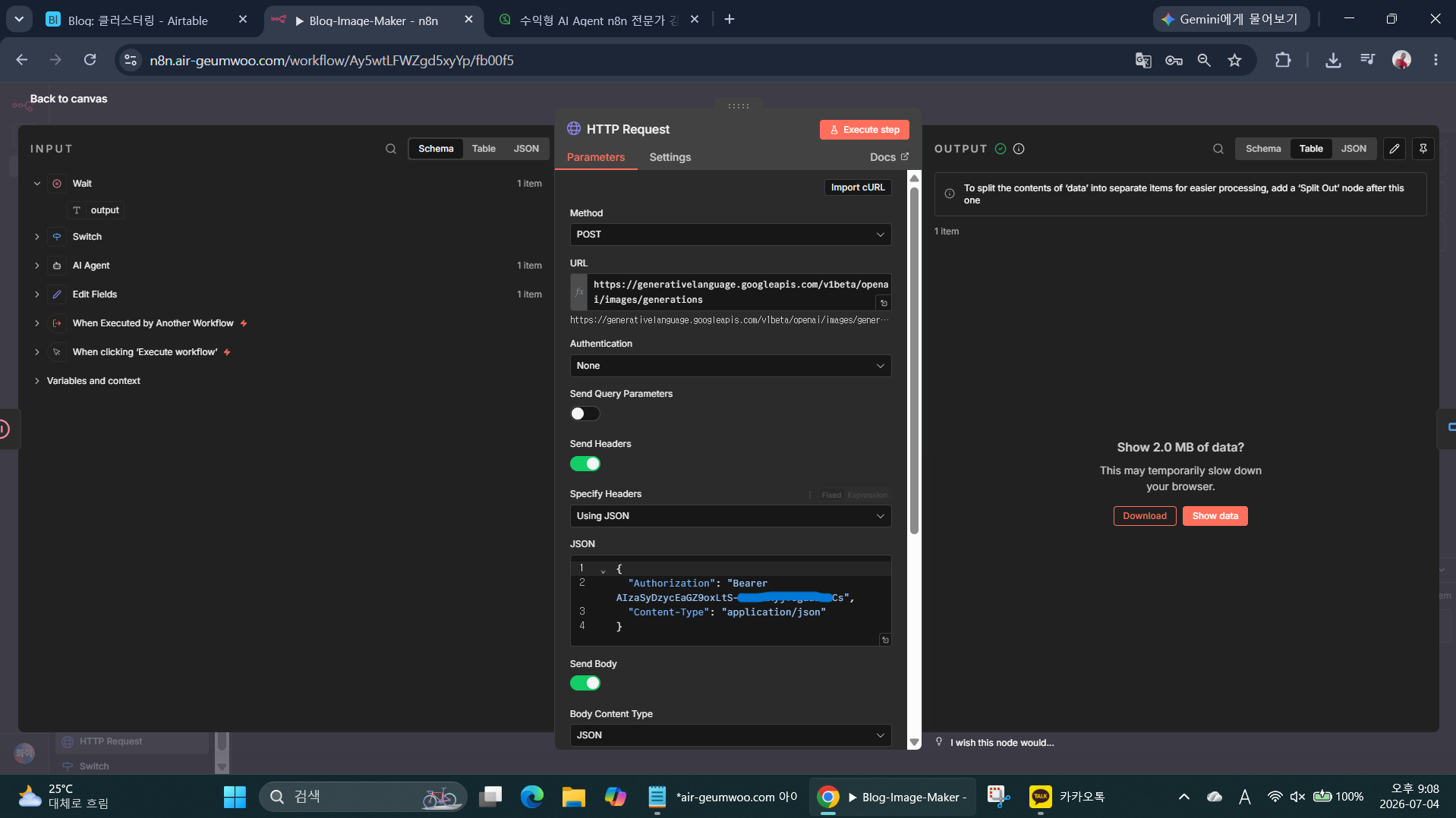Turn off the Send Body switch
The width and height of the screenshot is (1456, 818).
click(585, 683)
